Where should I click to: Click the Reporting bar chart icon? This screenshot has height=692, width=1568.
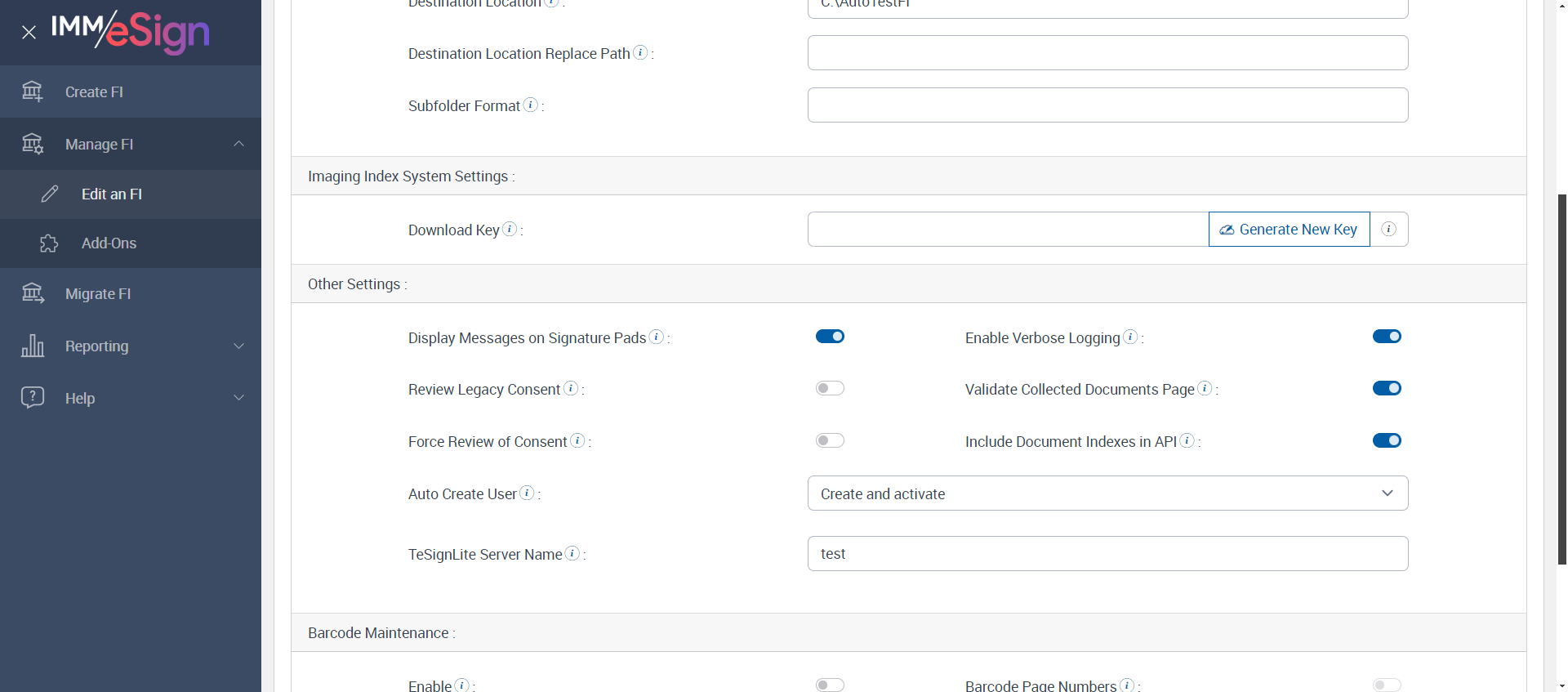pyautogui.click(x=33, y=346)
